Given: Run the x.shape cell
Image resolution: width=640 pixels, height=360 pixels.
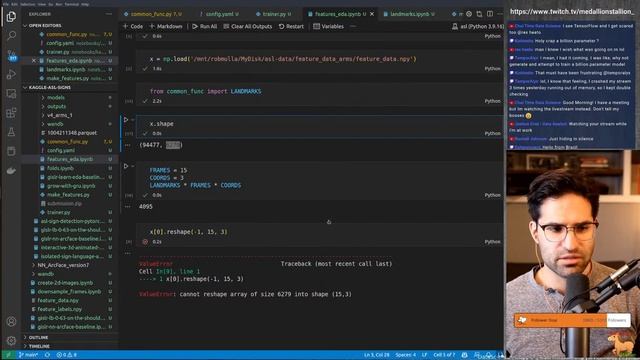Looking at the screenshot, I should [126, 120].
